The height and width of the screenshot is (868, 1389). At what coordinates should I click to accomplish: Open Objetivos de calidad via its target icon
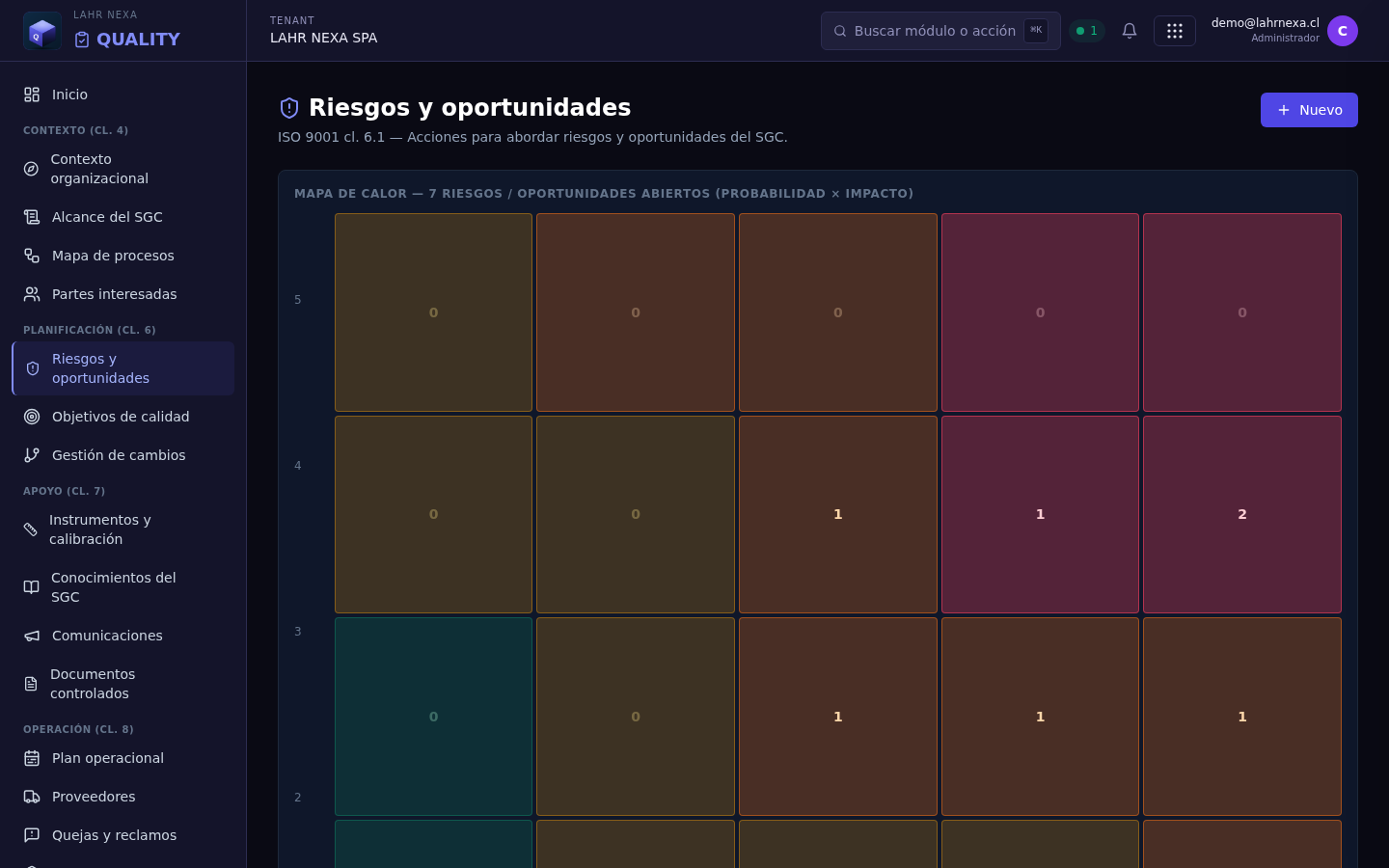pos(32,417)
